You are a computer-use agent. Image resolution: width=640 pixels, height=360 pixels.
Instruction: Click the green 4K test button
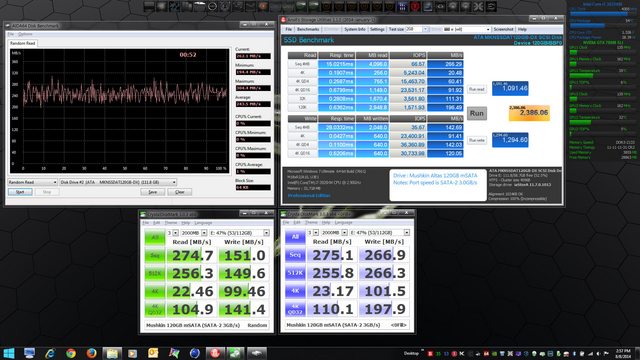[155, 291]
